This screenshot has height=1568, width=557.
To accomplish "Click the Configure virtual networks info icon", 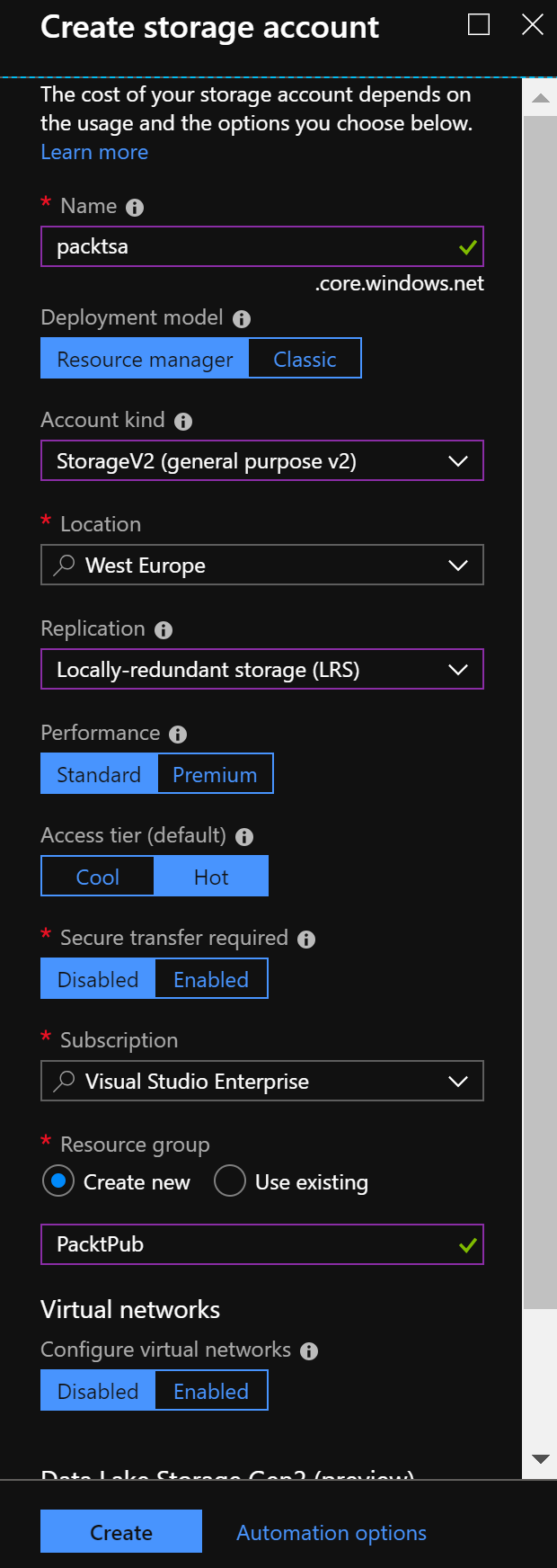I will 309,1351.
